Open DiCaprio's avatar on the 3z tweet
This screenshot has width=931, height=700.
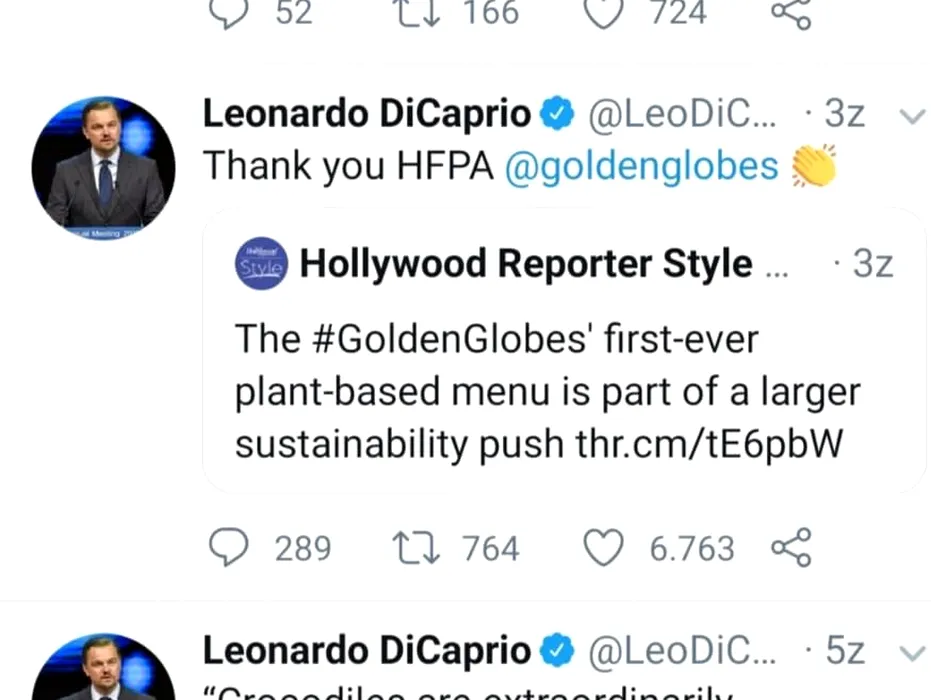104,168
